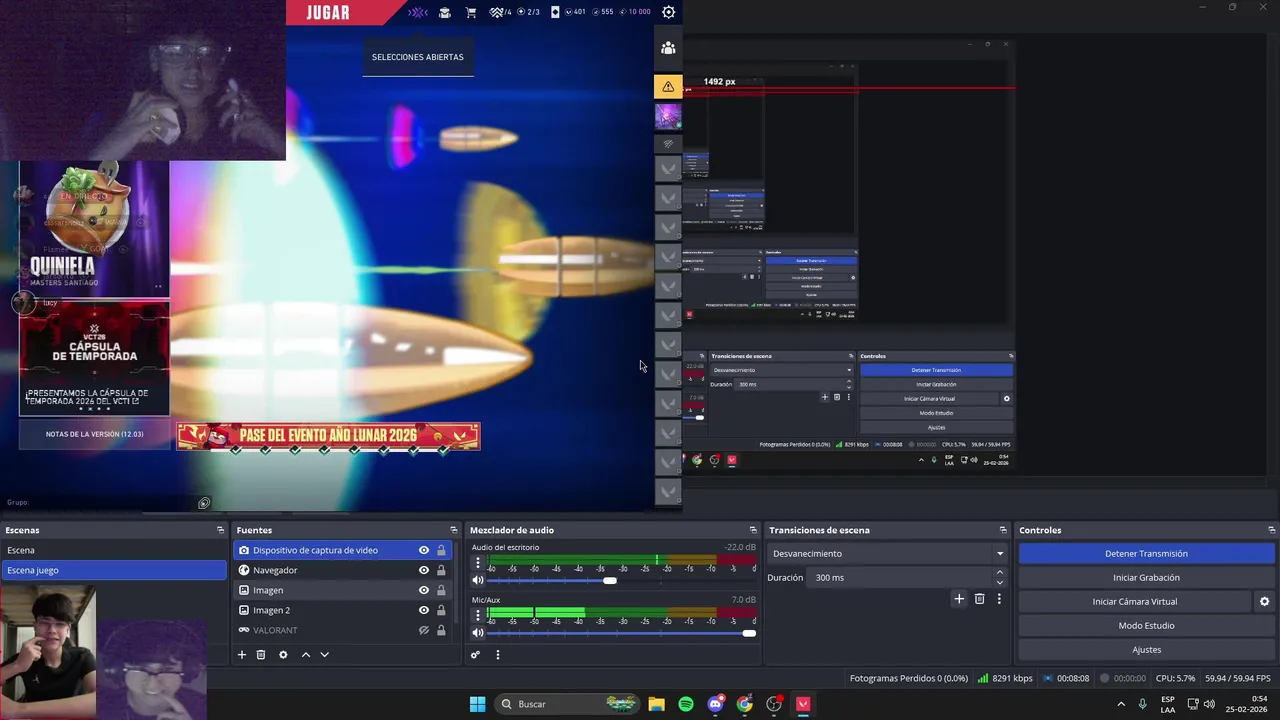Open the Desvanecimiento transition dropdown
Viewport: 1280px width, 720px height.
point(887,554)
